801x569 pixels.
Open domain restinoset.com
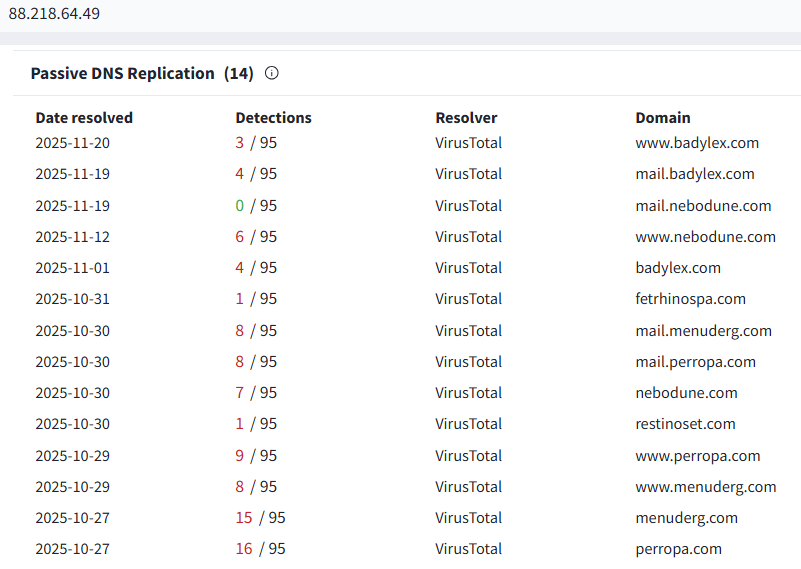tap(685, 424)
